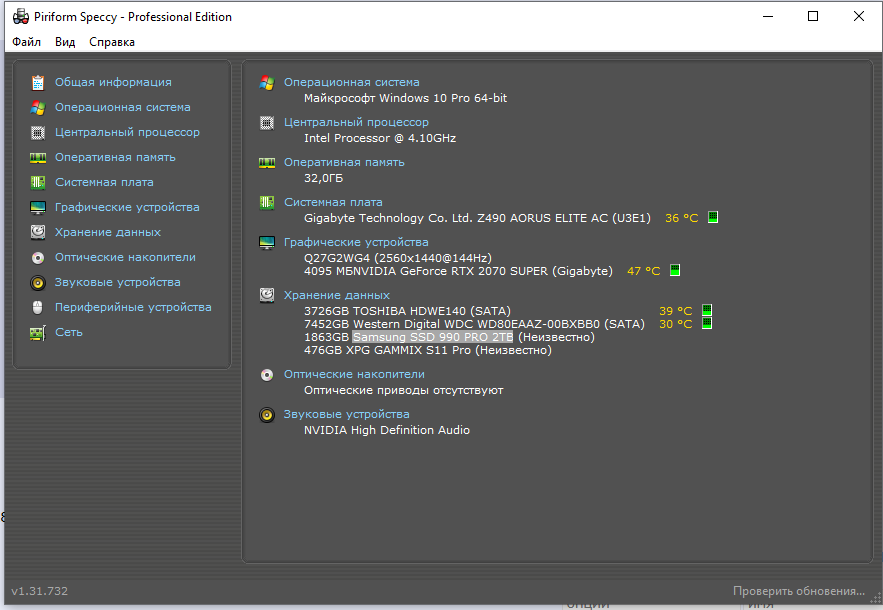
Task: Click the Общая информация clipboard icon in sidebar
Action: (38, 82)
